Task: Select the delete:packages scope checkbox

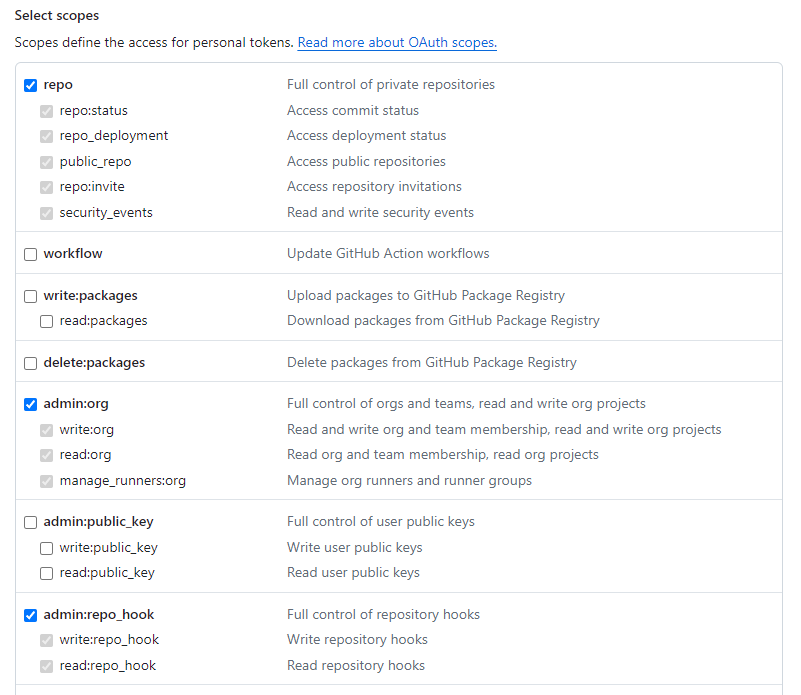Action: coord(31,363)
